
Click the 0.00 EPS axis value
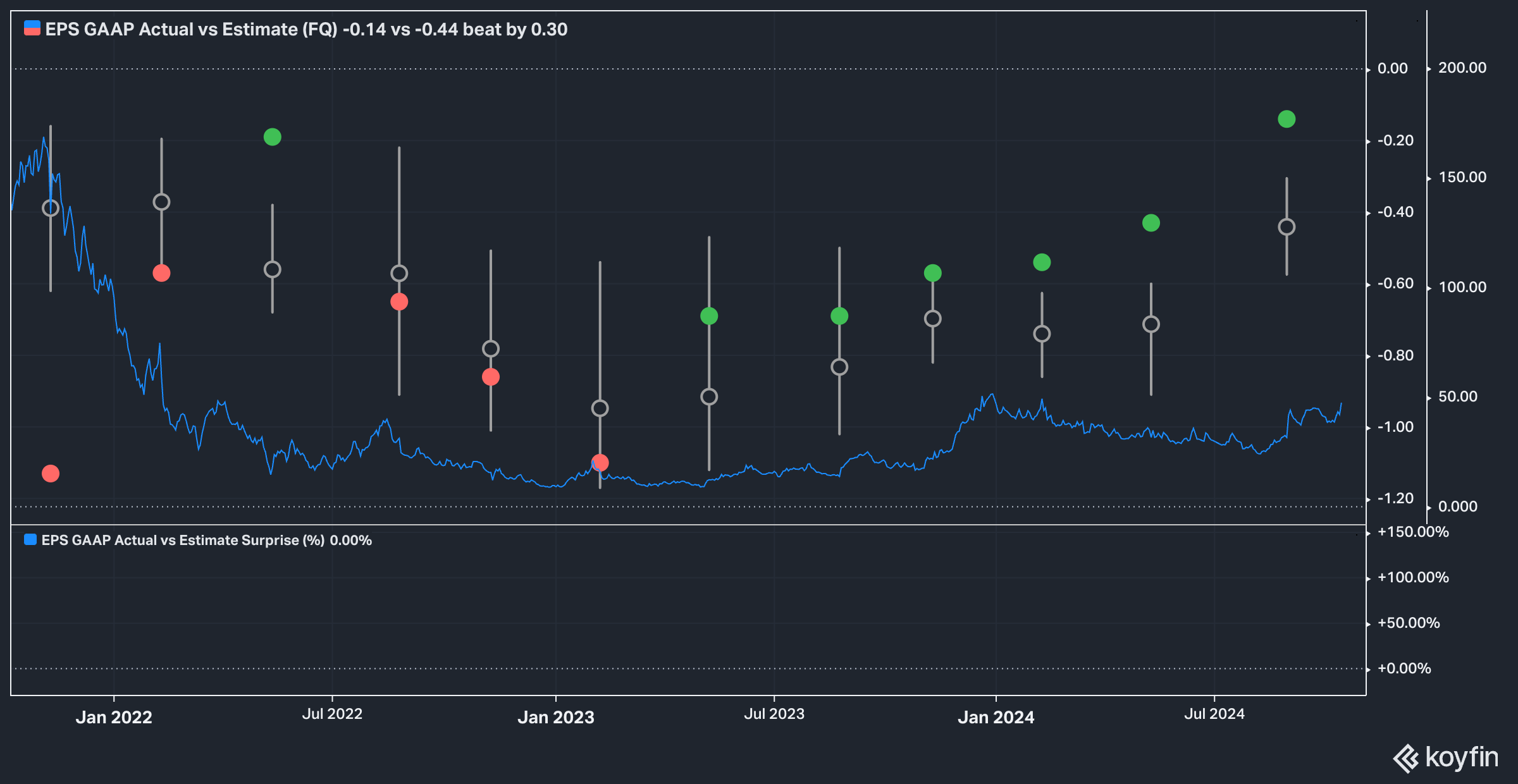click(x=1393, y=68)
